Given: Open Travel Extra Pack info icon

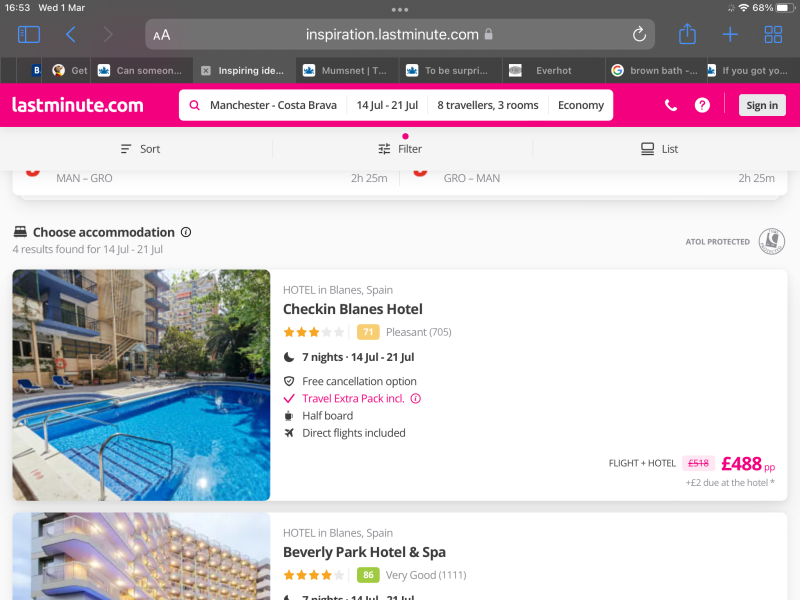Looking at the screenshot, I should 416,398.
